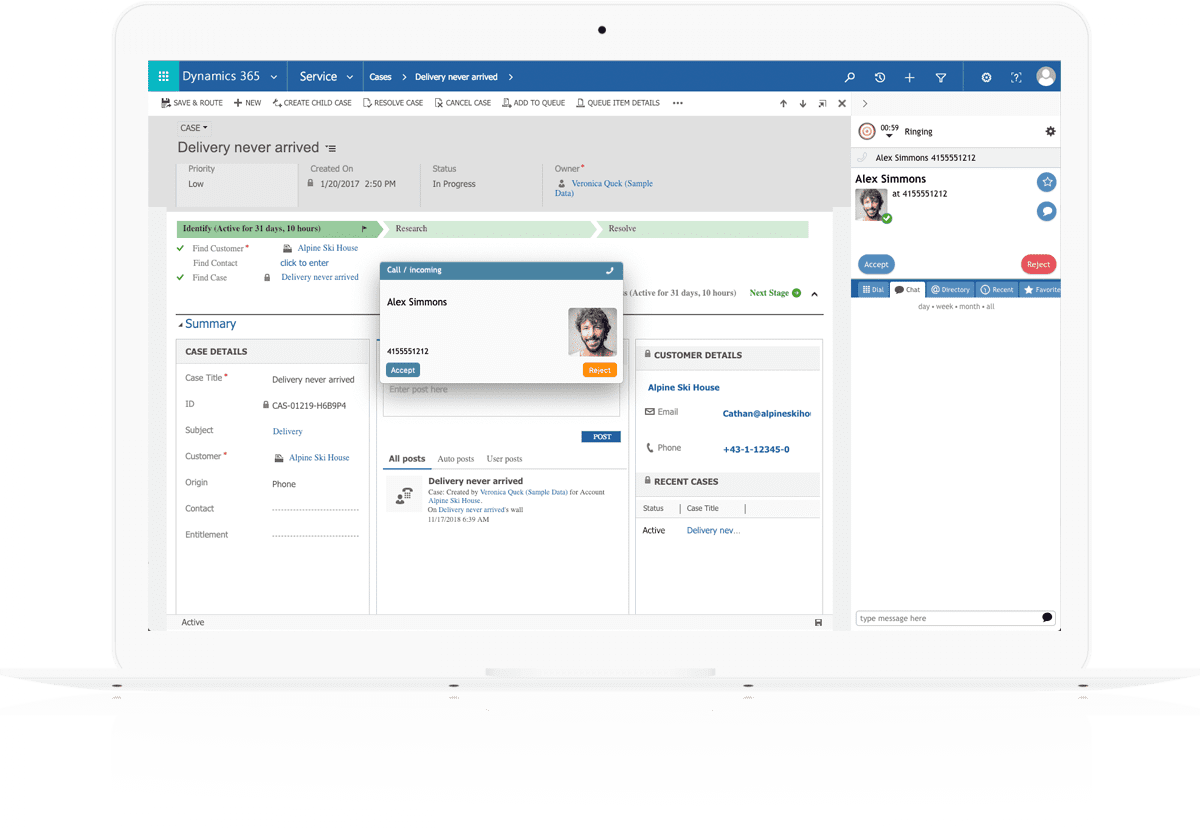Image resolution: width=1200 pixels, height=828 pixels.
Task: Go to previous record with up arrow
Action: 783,103
